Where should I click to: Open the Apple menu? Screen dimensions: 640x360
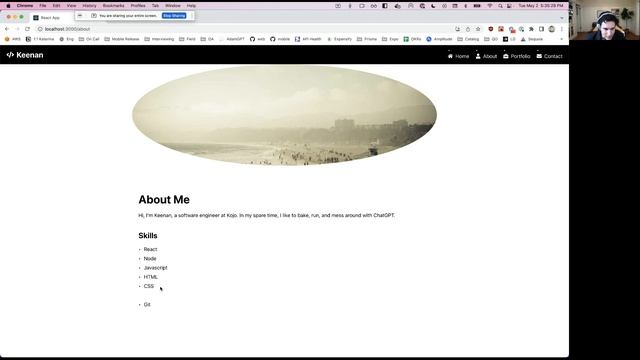click(x=8, y=6)
